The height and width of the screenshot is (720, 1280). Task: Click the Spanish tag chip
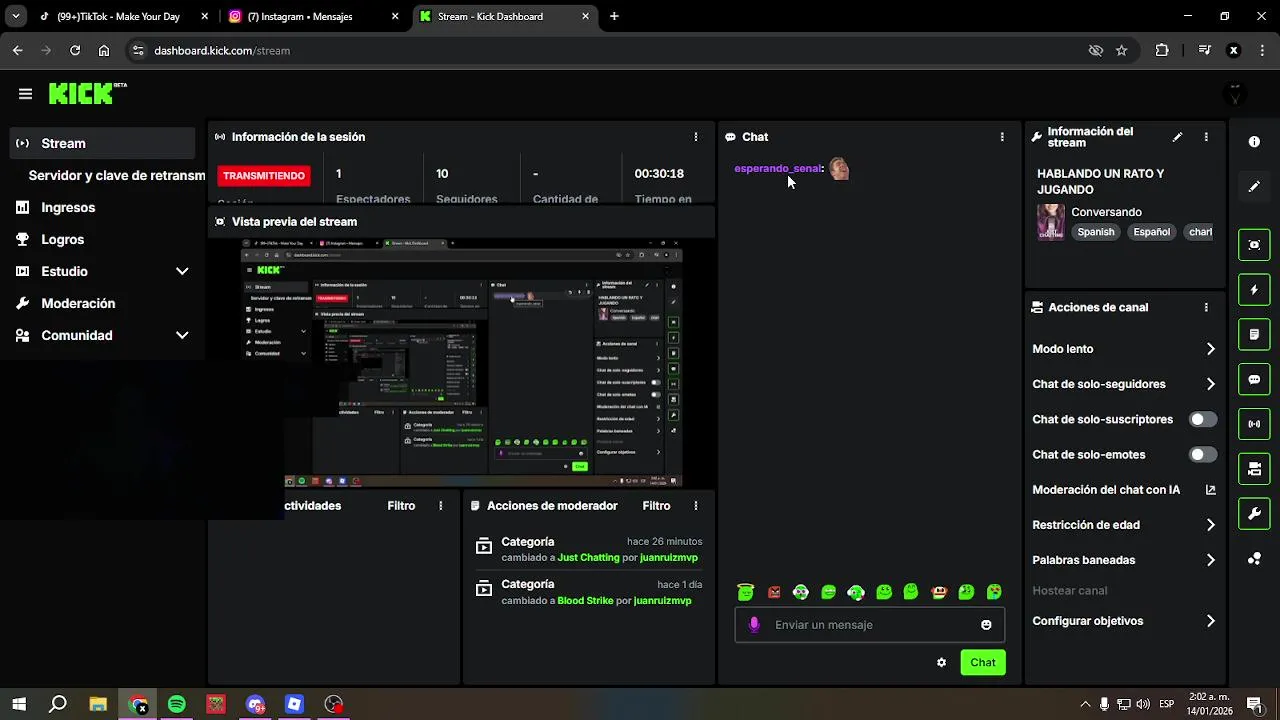pyautogui.click(x=1095, y=232)
